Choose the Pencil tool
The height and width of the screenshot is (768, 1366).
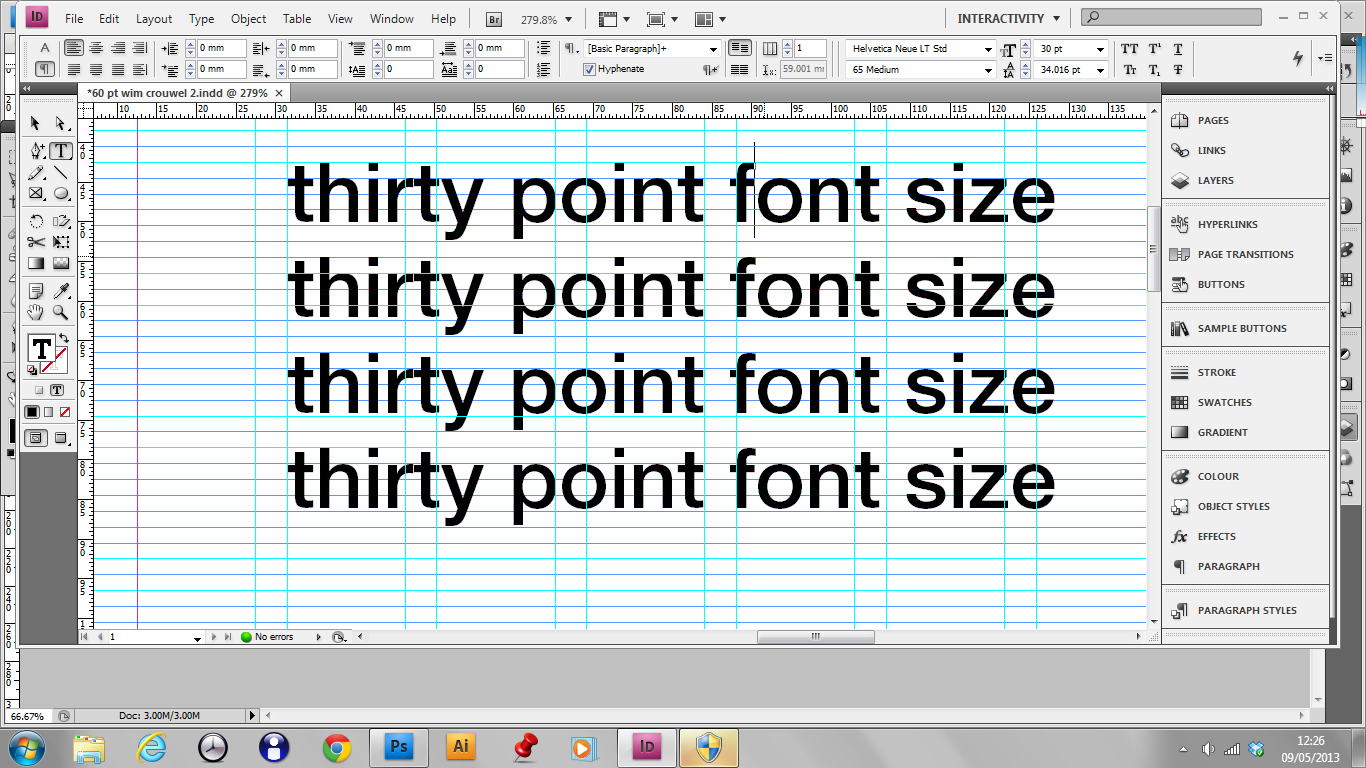pyautogui.click(x=36, y=172)
